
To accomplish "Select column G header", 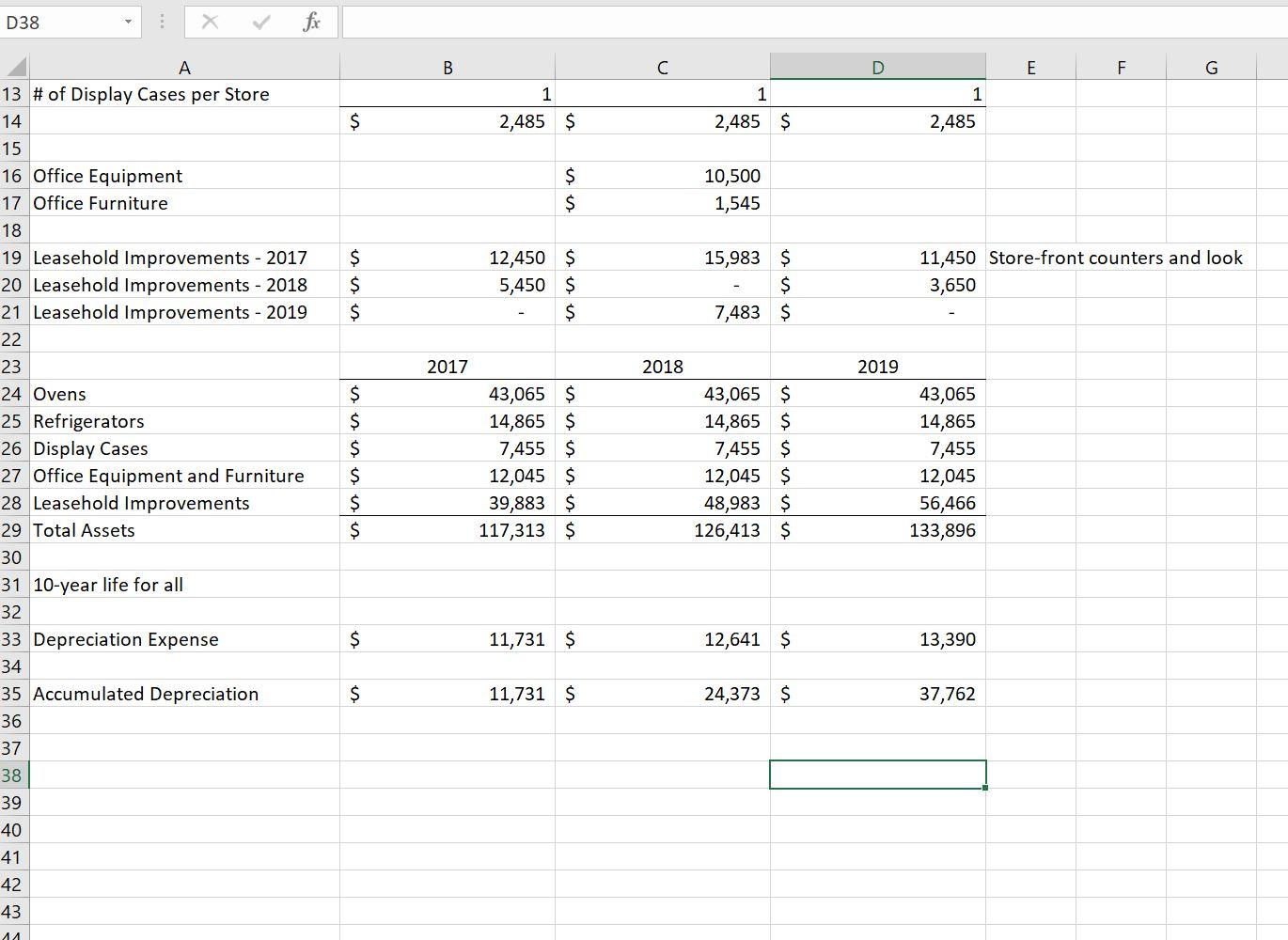I will (1211, 67).
